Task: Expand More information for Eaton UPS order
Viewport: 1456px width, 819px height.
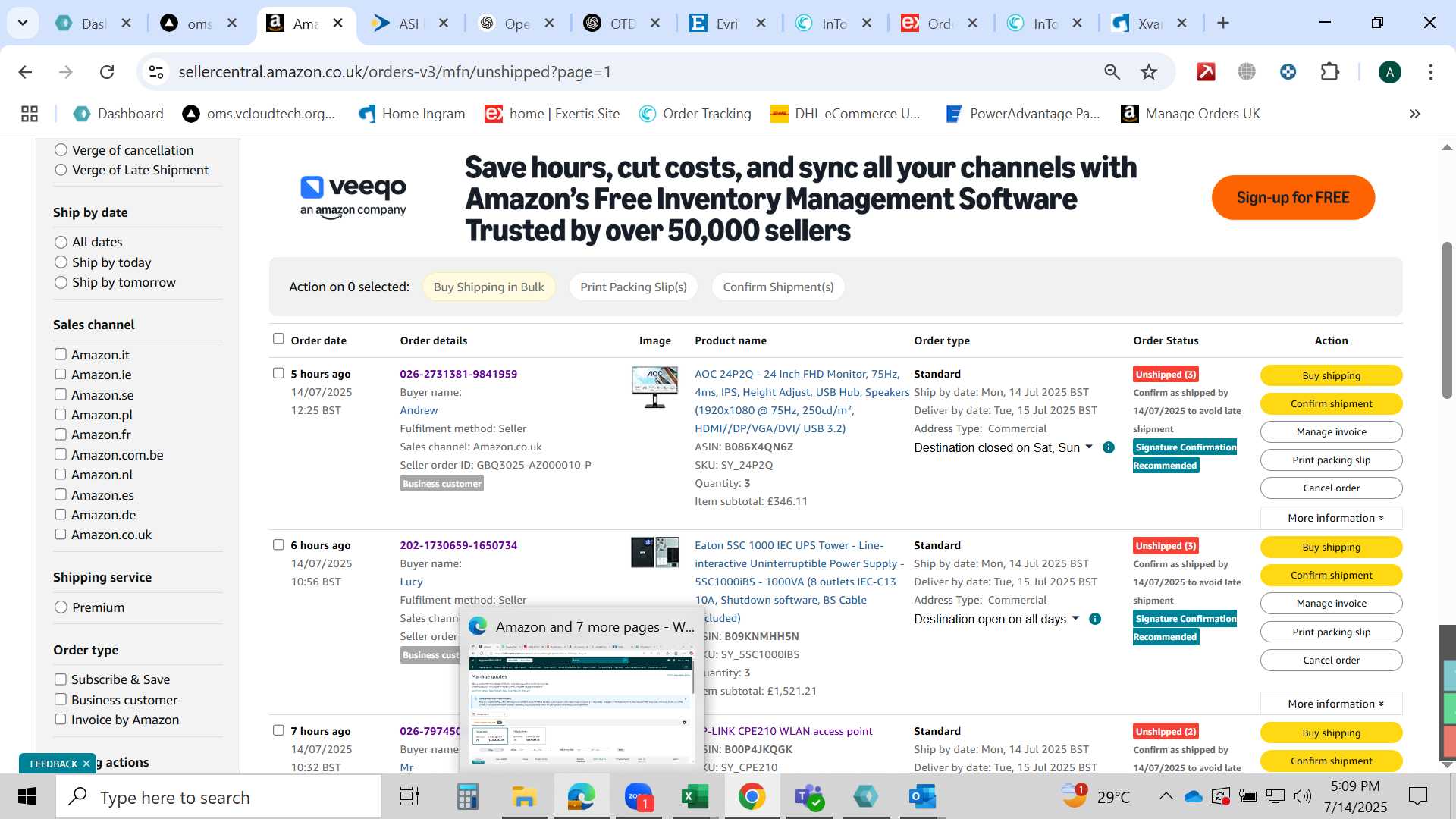Action: [1331, 704]
